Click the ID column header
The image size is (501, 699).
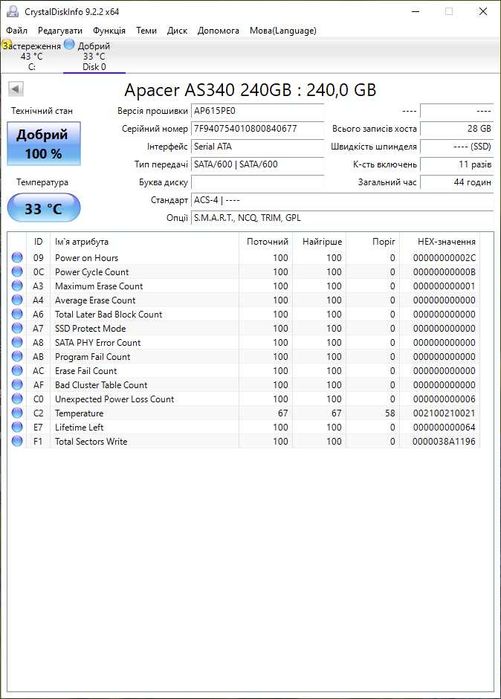pos(38,242)
